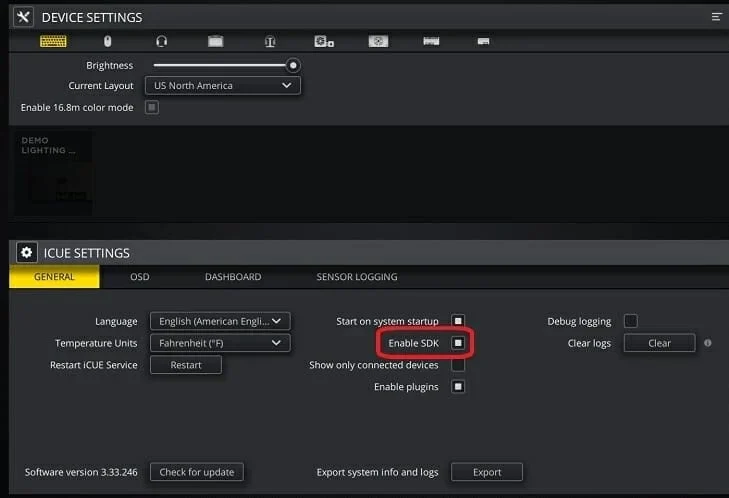This screenshot has height=498, width=729.
Task: Select the mouse device icon
Action: click(107, 41)
